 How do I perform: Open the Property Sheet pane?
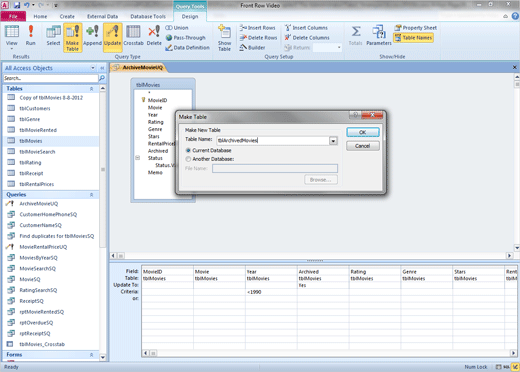[x=415, y=28]
